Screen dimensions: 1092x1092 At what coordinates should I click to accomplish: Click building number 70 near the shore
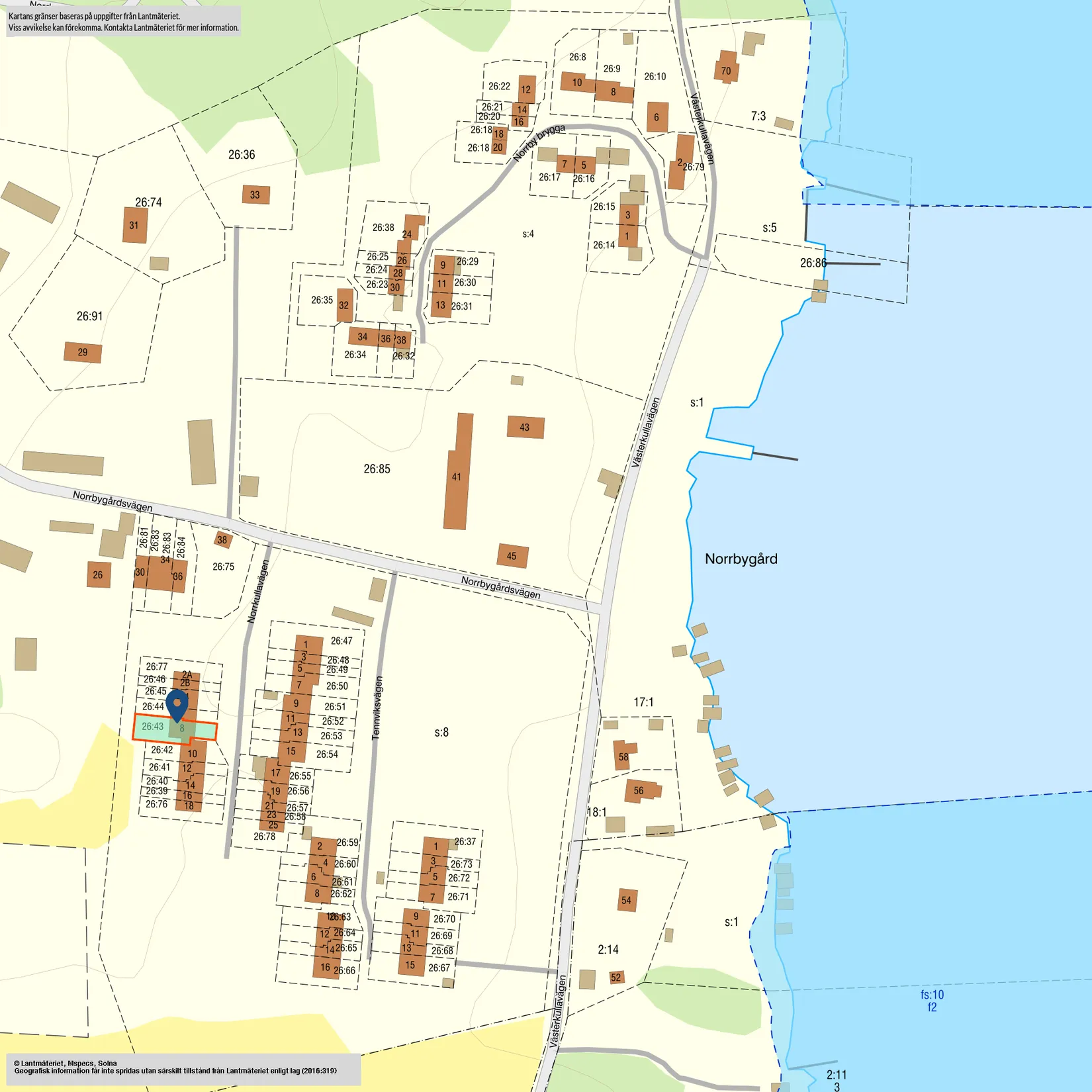click(x=726, y=68)
